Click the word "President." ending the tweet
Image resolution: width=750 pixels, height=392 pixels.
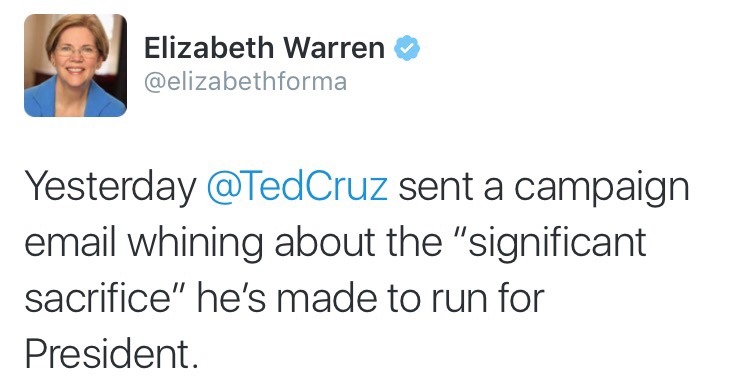111,354
